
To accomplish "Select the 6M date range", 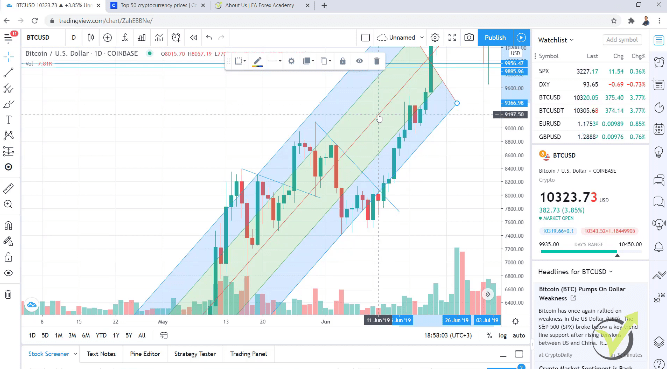I will (86, 335).
